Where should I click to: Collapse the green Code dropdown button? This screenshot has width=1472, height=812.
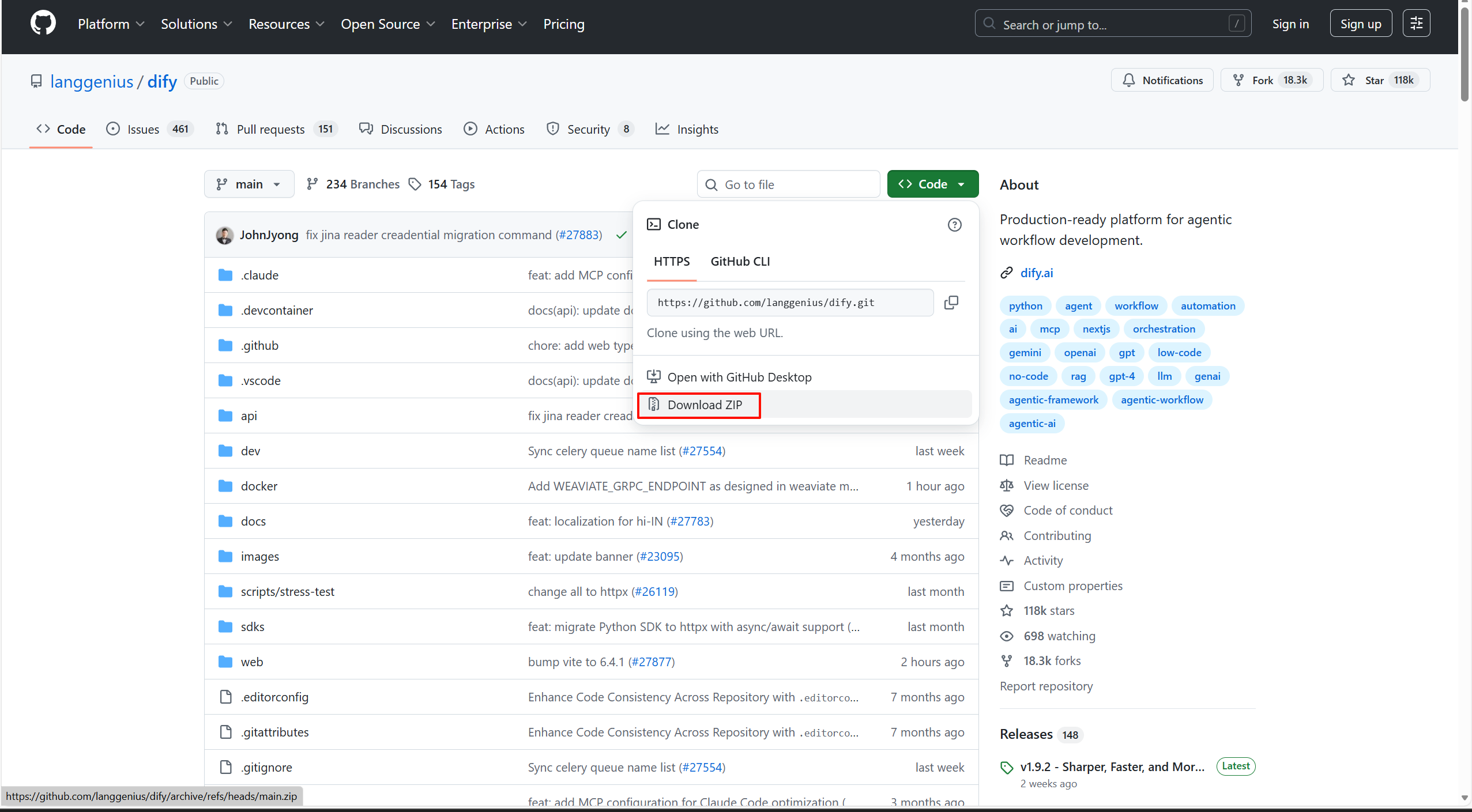coord(932,184)
